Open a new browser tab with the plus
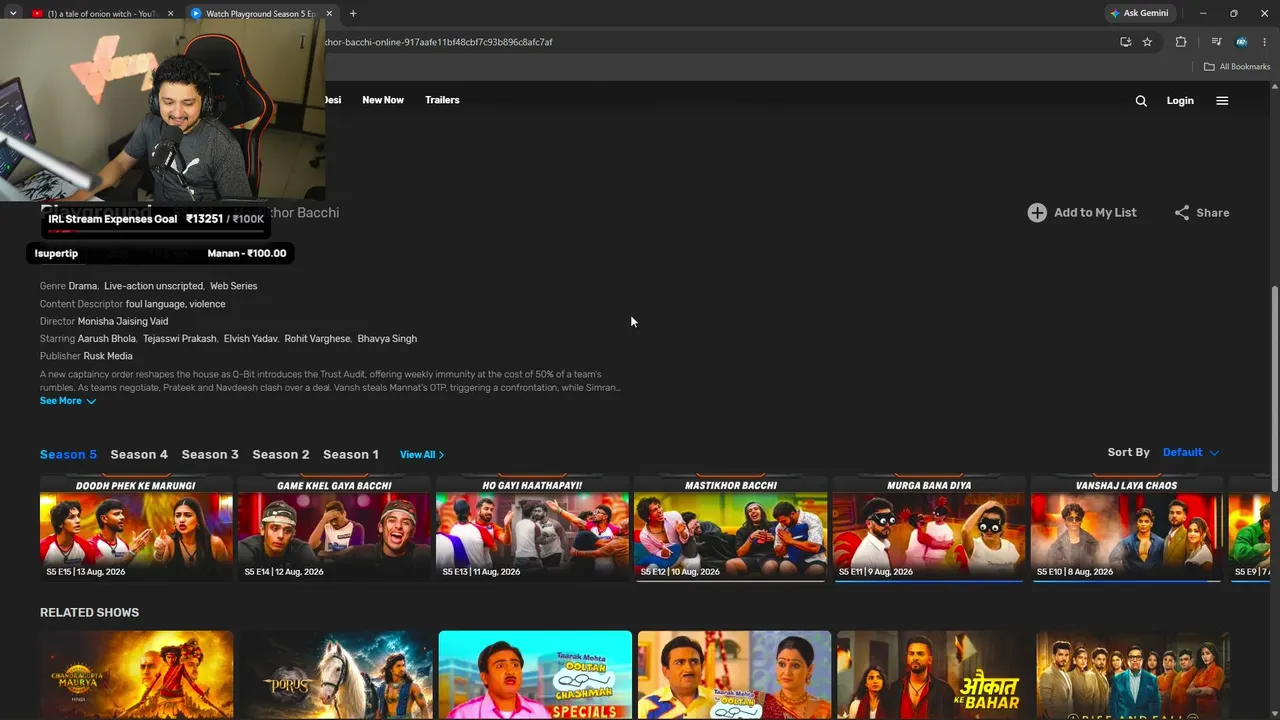The width and height of the screenshot is (1280, 720). click(x=353, y=14)
